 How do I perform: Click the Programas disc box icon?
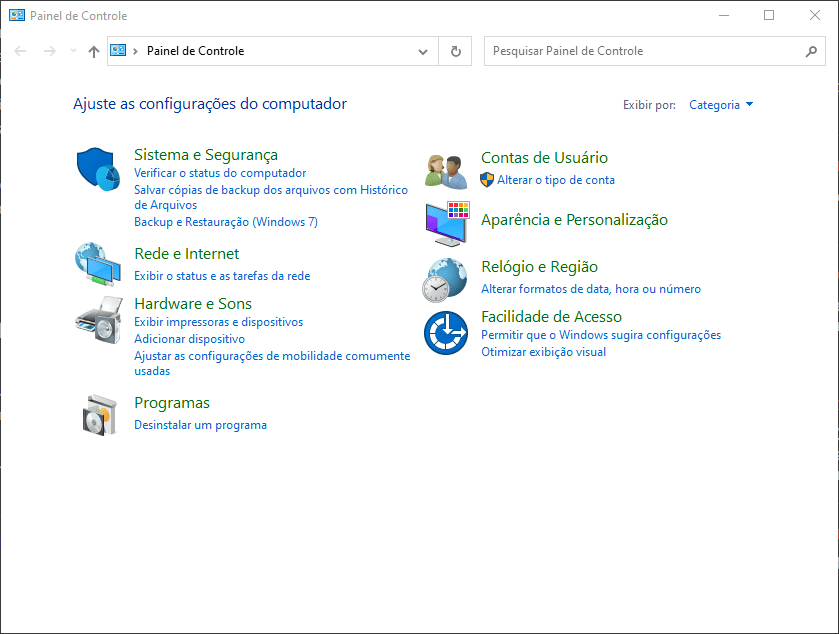point(100,415)
